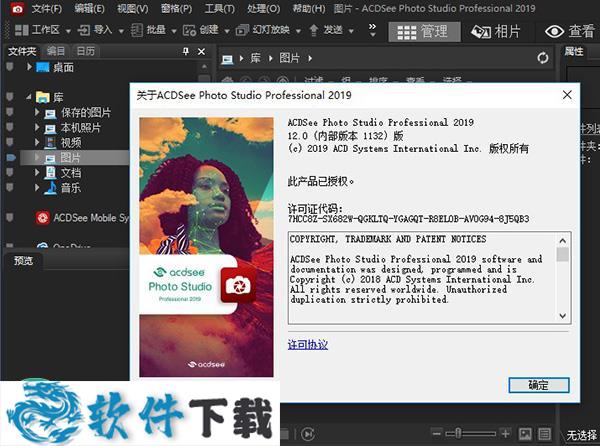Toggle easy-select marker for ACDSee Mobile Sync
600x446 pixels.
point(10,218)
